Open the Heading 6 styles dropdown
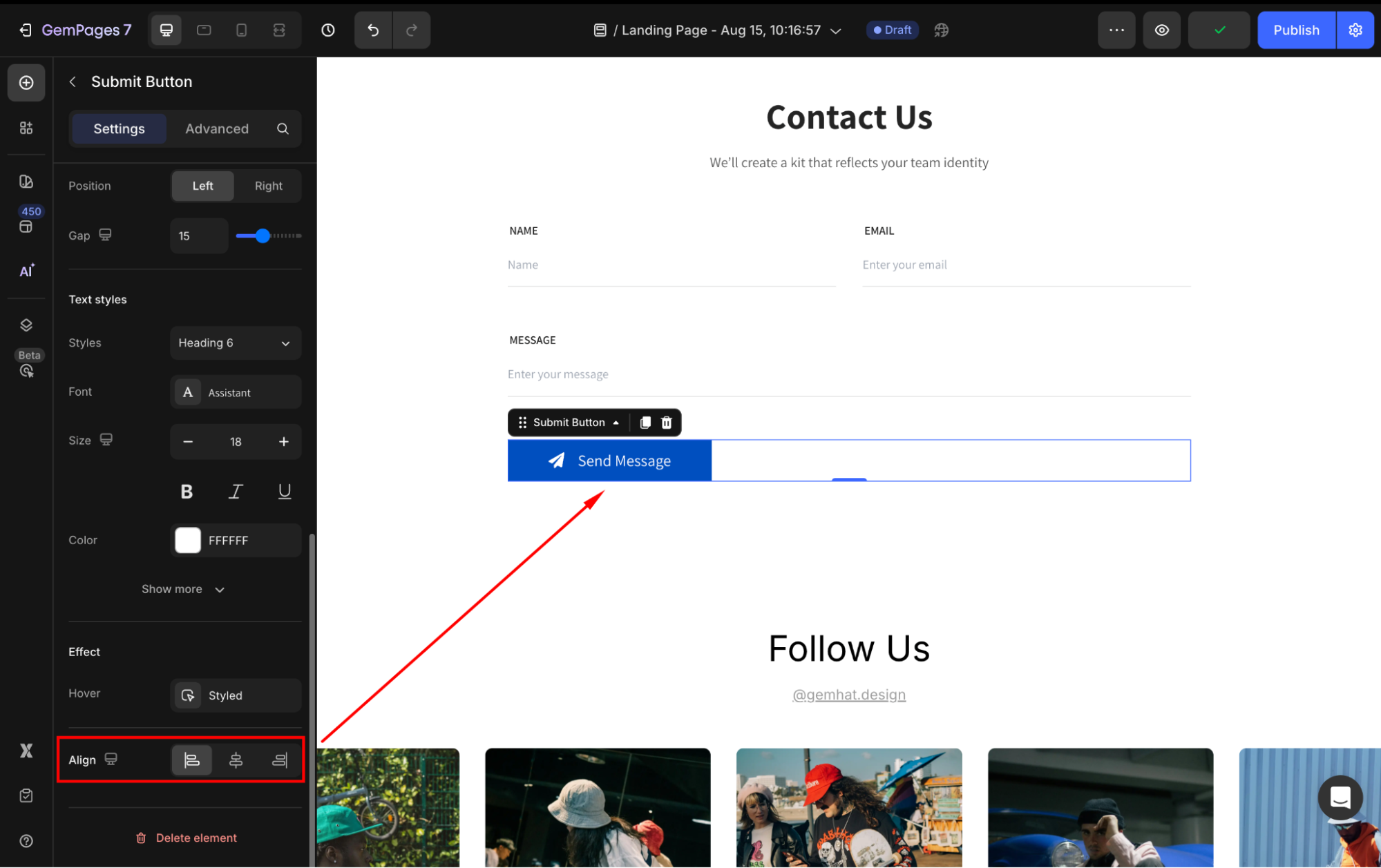The height and width of the screenshot is (868, 1381). (236, 343)
